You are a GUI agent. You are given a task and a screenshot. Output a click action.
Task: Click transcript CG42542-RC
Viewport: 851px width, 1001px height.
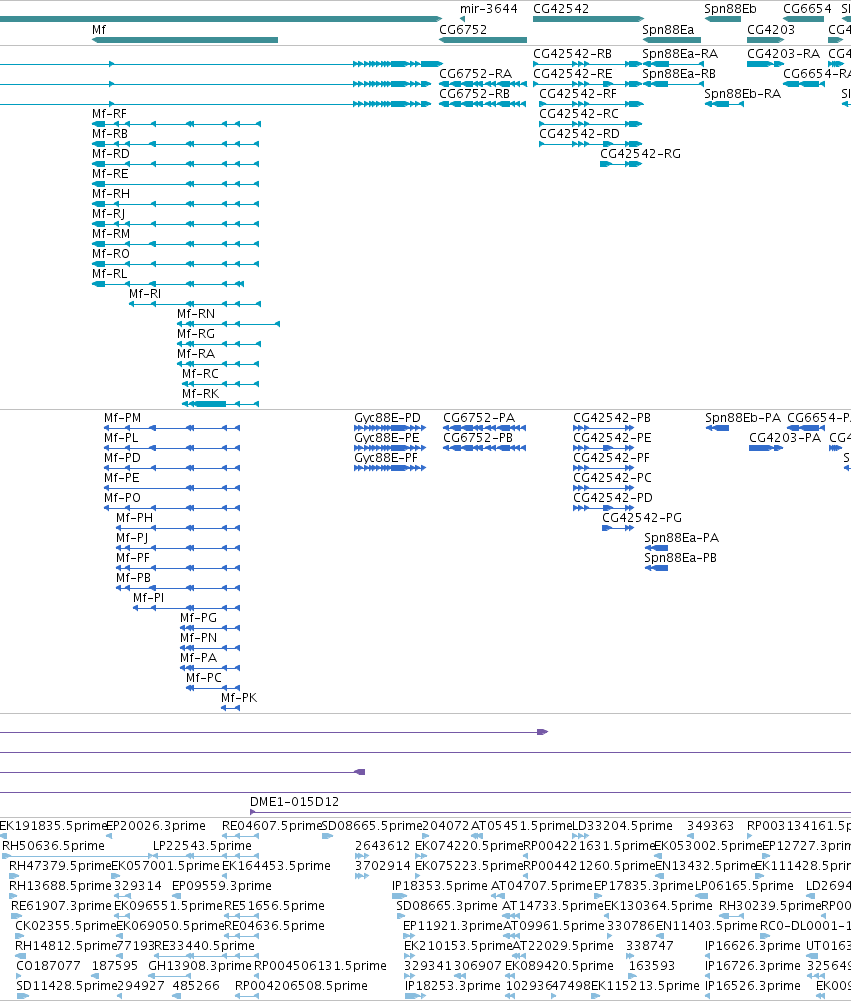click(591, 124)
